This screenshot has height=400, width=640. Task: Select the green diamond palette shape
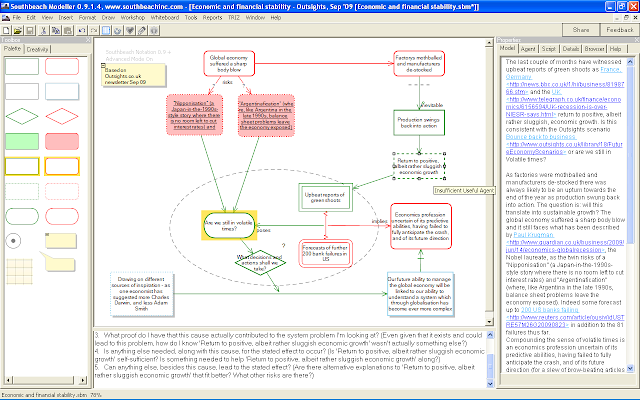tap(22, 116)
